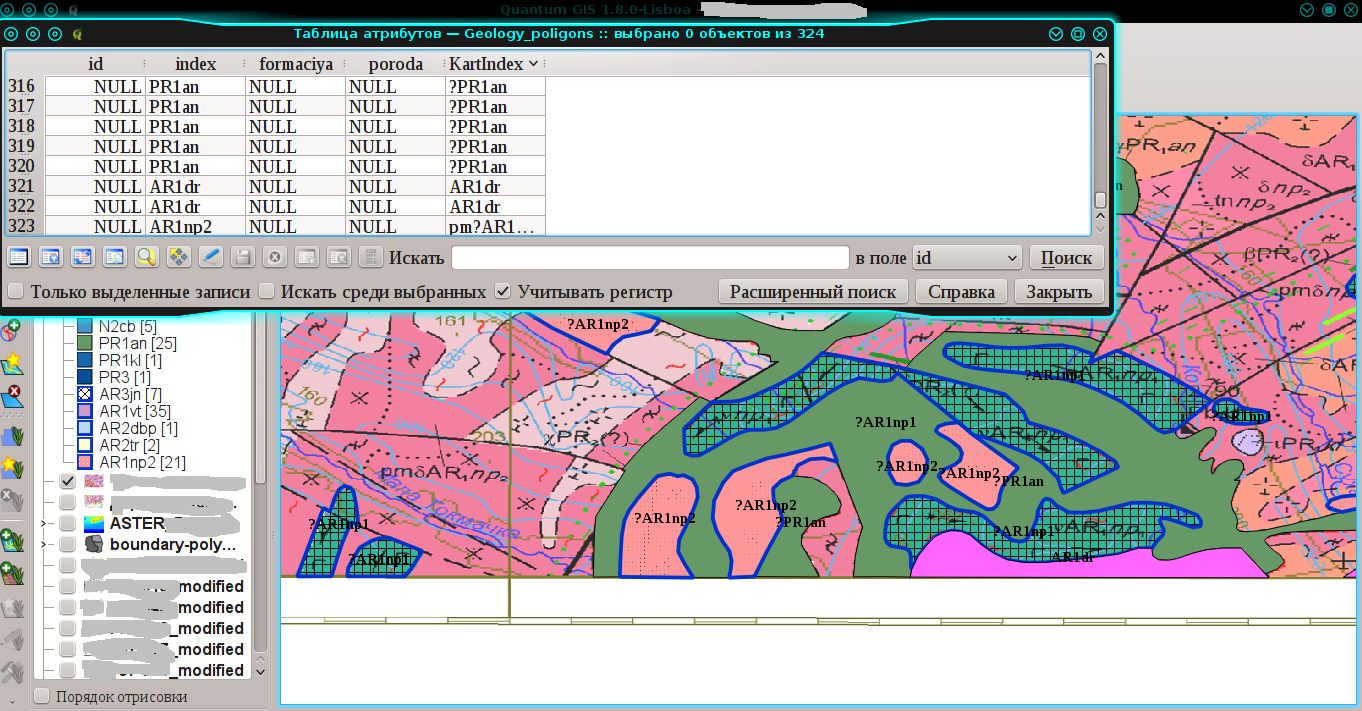
Task: Click the zoom map to selected rows icon
Action: [x=147, y=257]
